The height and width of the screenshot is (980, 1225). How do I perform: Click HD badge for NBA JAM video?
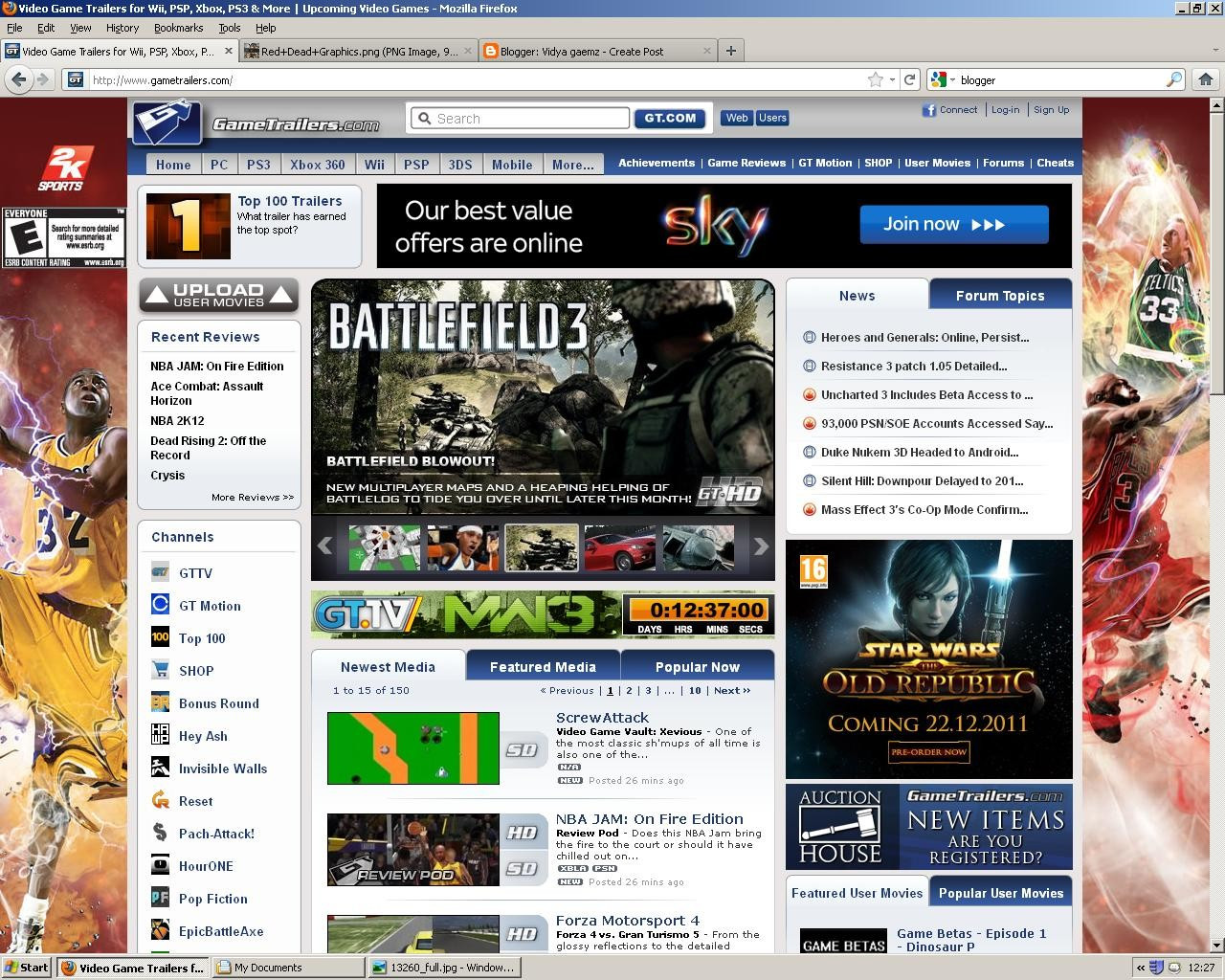523,833
